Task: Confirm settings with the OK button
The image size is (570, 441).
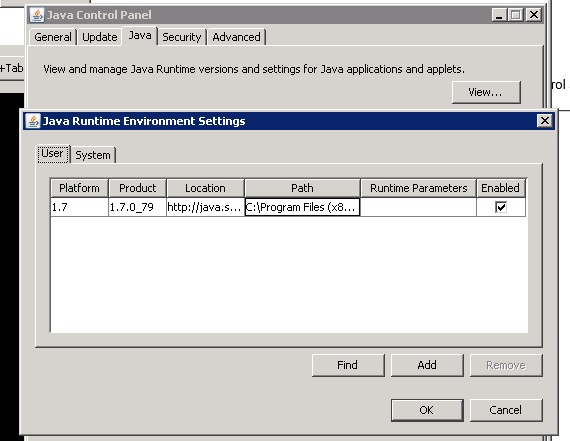Action: (427, 410)
